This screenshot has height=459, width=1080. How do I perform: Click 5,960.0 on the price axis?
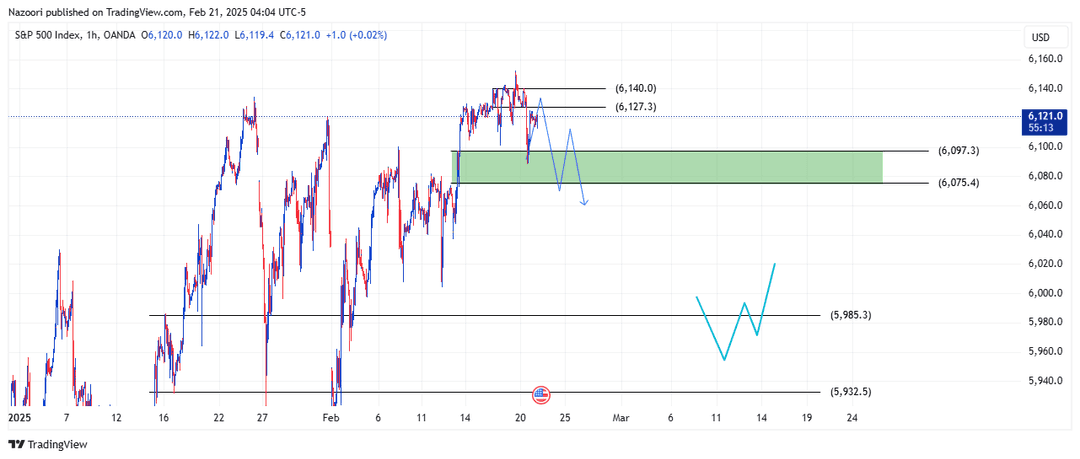[1045, 351]
